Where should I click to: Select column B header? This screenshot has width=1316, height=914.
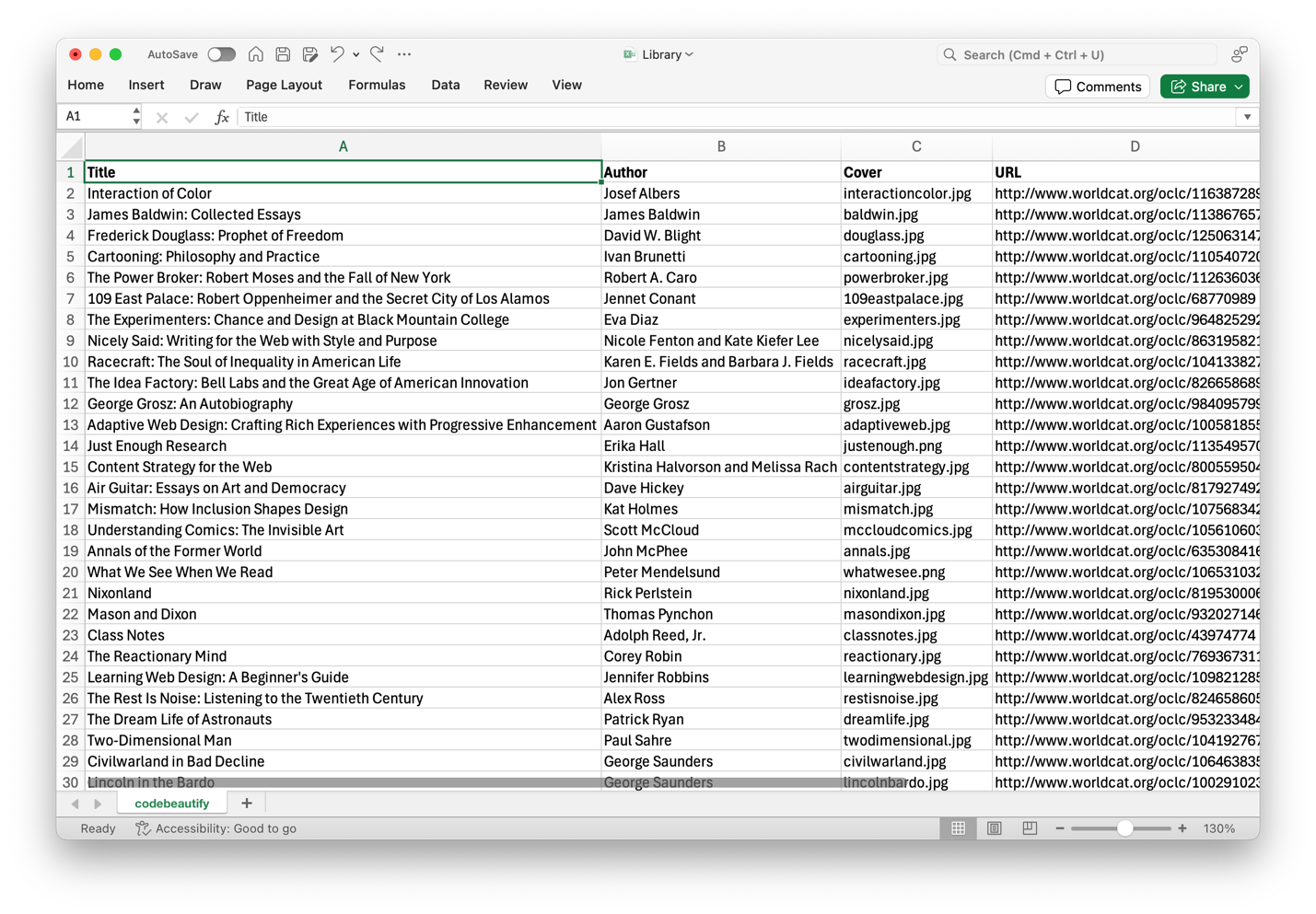(721, 147)
